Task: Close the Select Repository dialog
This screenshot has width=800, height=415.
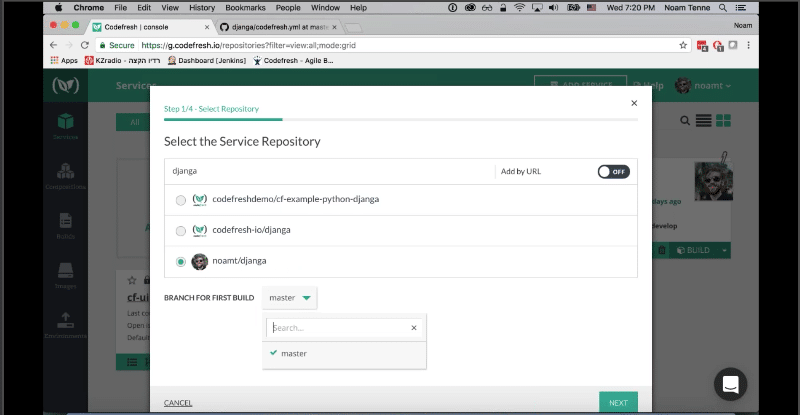Action: point(634,103)
